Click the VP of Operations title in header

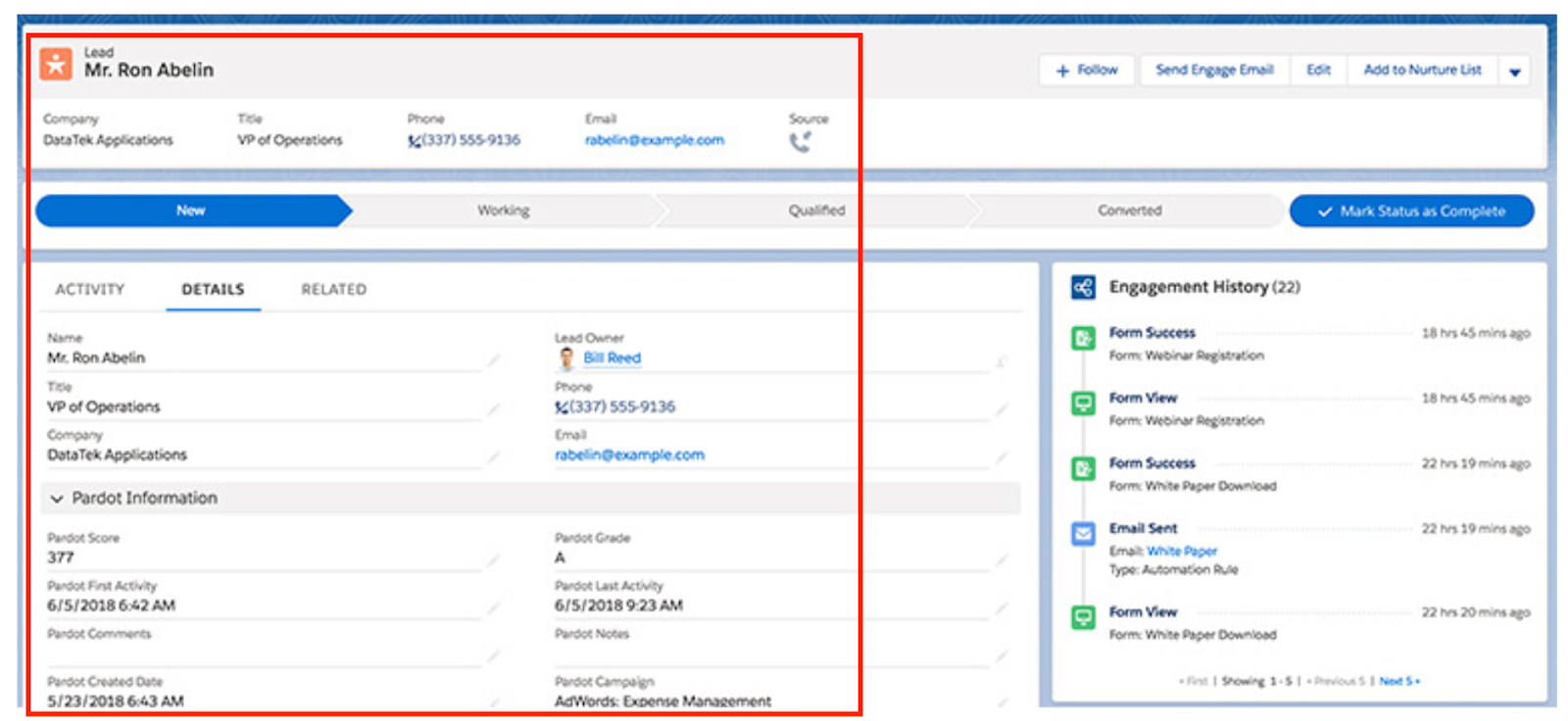pyautogui.click(x=290, y=141)
